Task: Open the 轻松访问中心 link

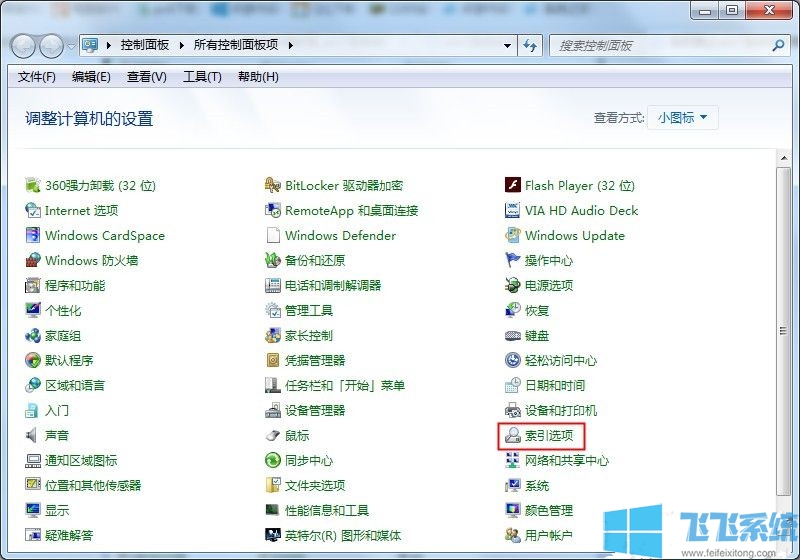Action: pos(561,361)
